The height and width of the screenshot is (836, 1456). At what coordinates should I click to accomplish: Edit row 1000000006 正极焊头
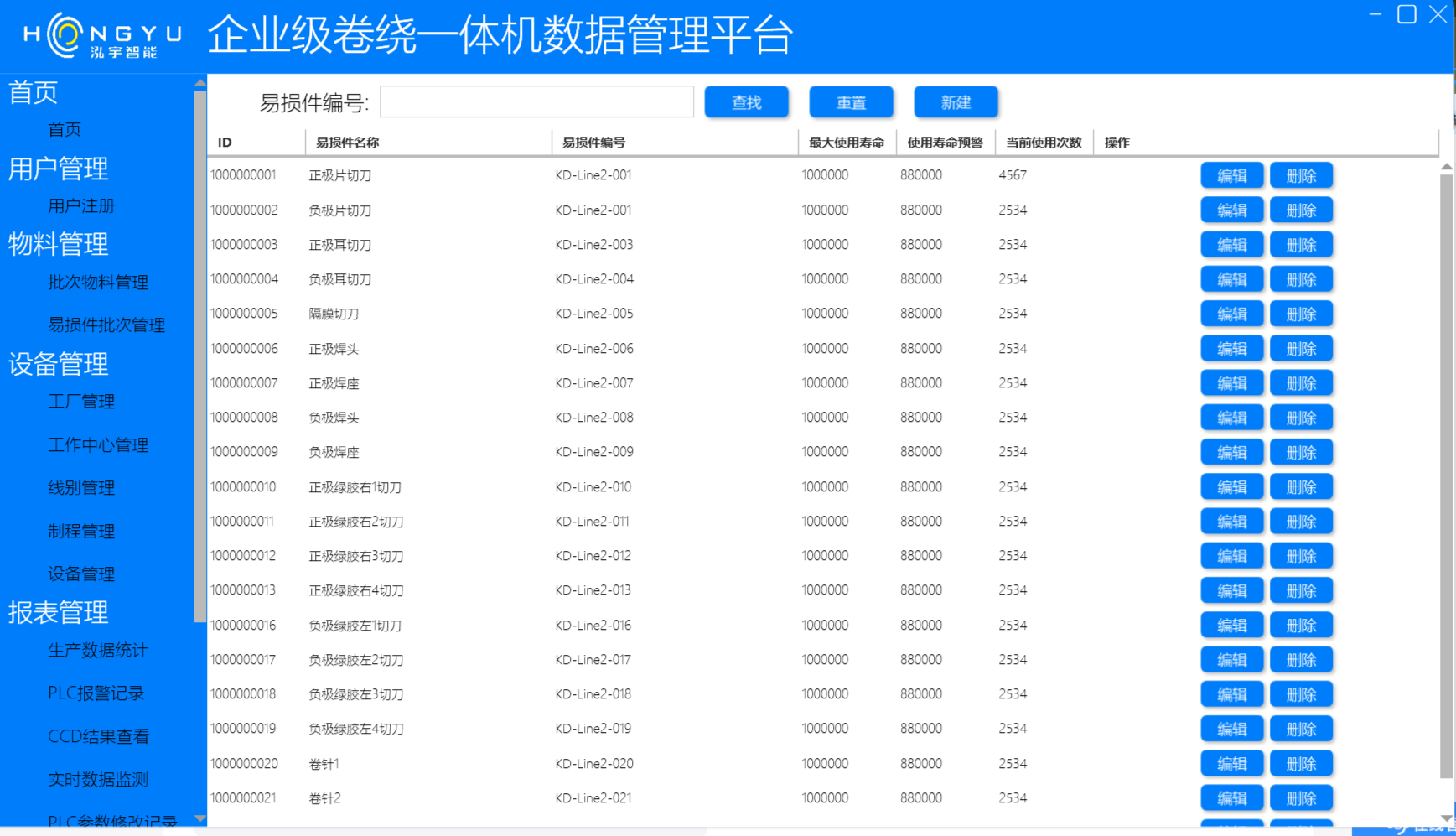pyautogui.click(x=1231, y=349)
